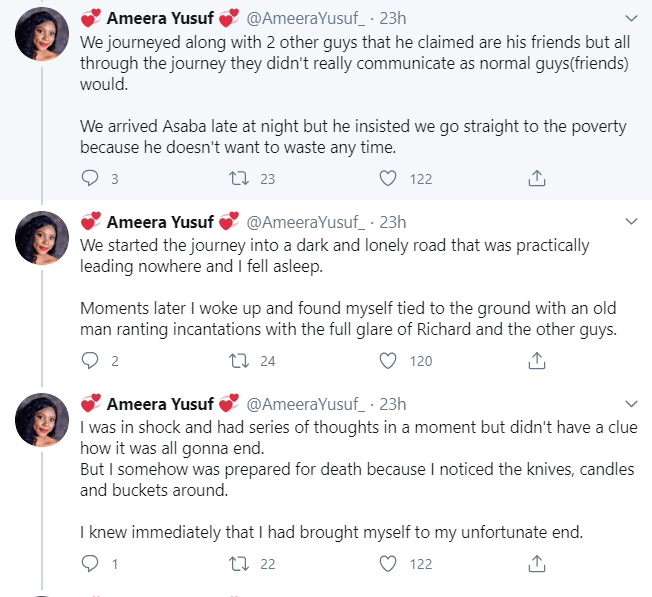The height and width of the screenshot is (597, 652).
Task: Retweet the knives and candles tweet
Action: point(239,564)
